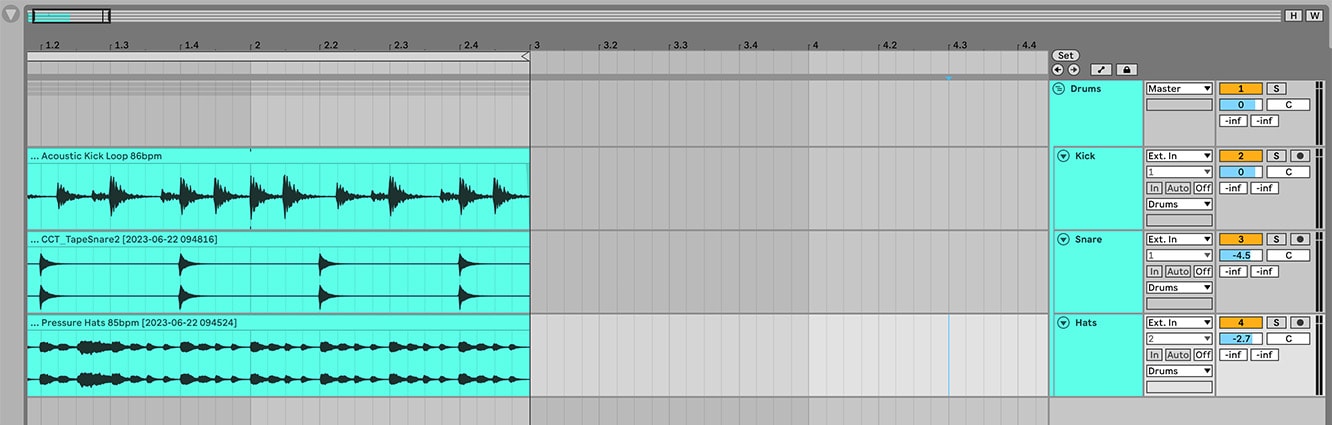Solo the Kick track
1332x425 pixels.
coord(1277,156)
